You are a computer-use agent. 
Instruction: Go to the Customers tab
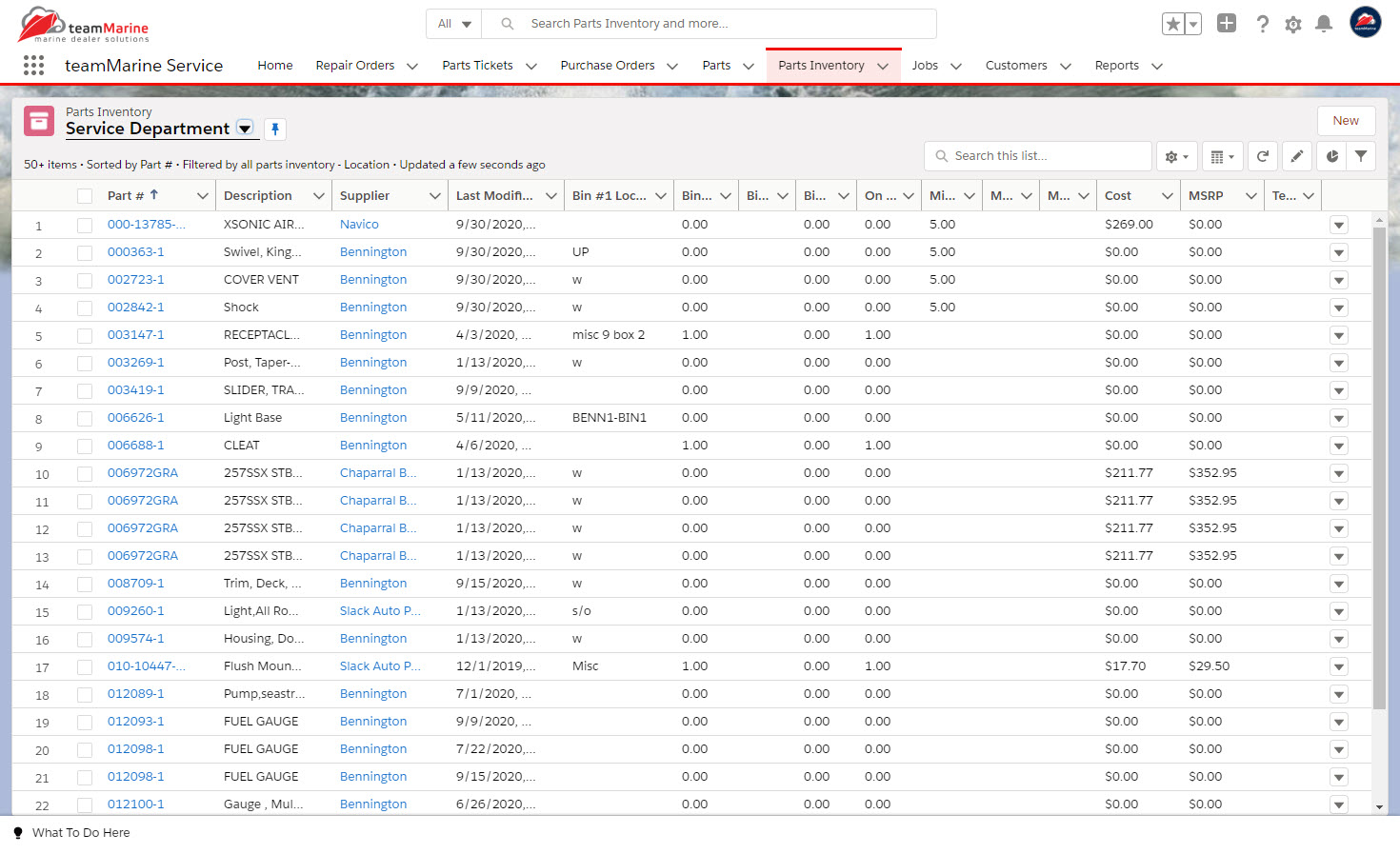click(x=1015, y=66)
